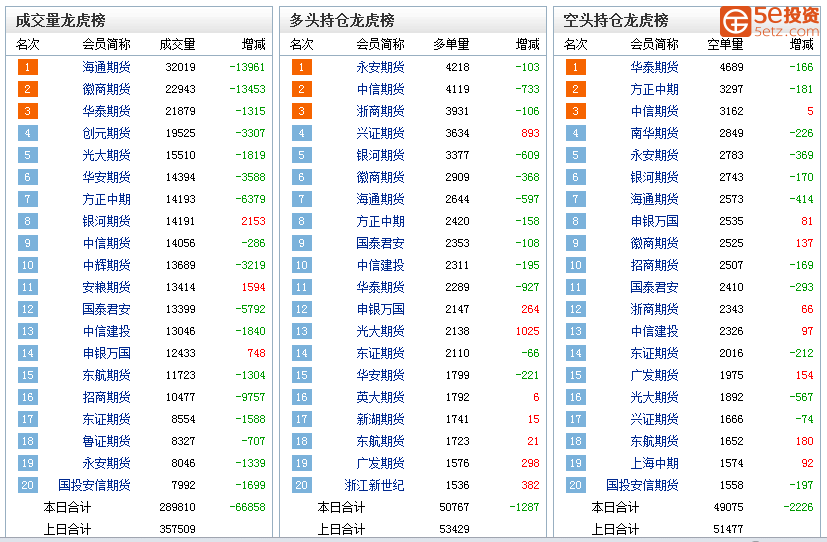Click short position value 3297

click(x=731, y=89)
